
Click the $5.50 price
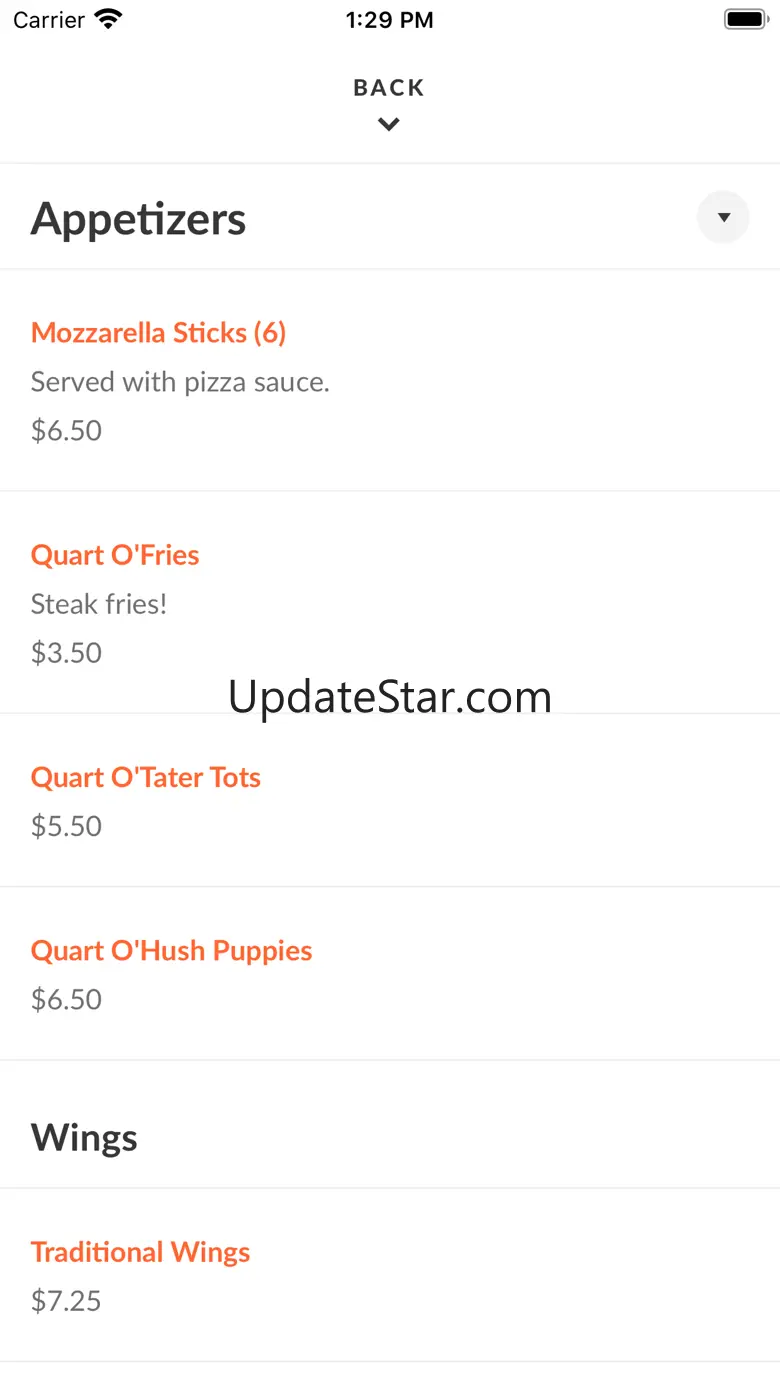(66, 826)
